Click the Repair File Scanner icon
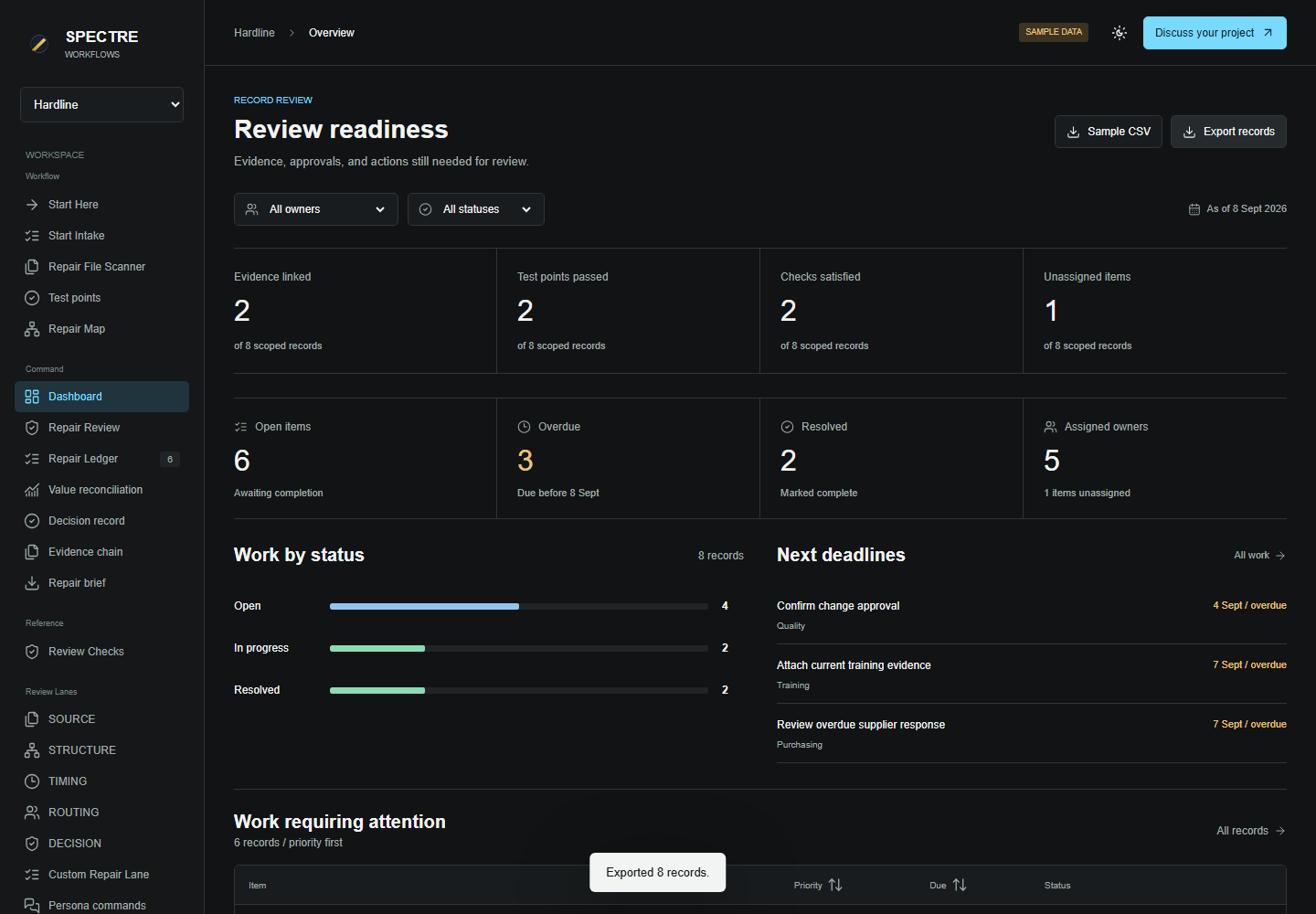This screenshot has height=914, width=1316. pos(32,267)
